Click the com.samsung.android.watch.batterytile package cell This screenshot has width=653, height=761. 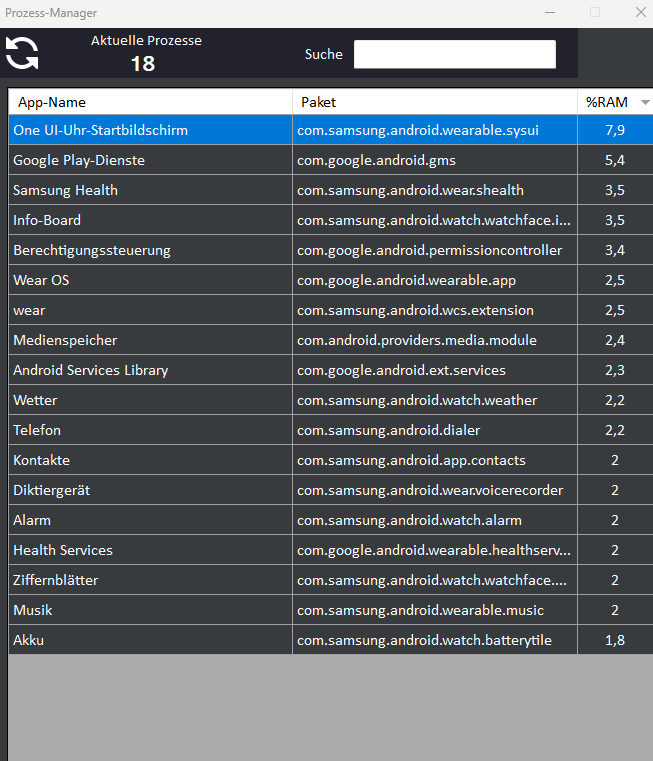(x=424, y=640)
